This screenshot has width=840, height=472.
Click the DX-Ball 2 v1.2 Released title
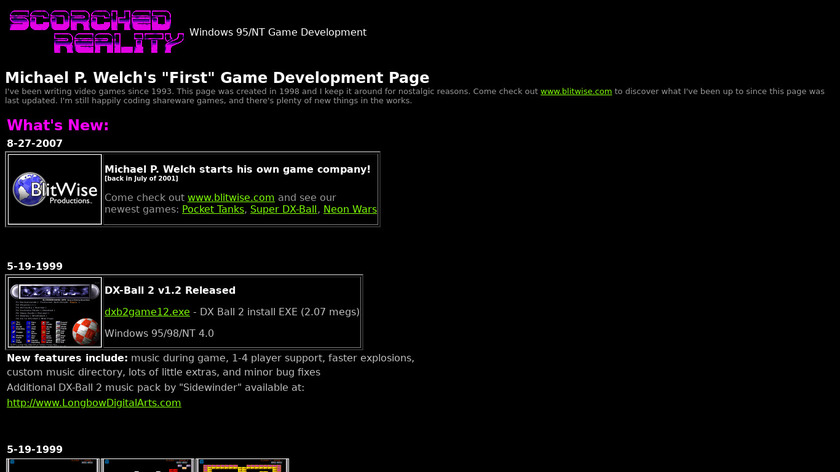(x=170, y=290)
